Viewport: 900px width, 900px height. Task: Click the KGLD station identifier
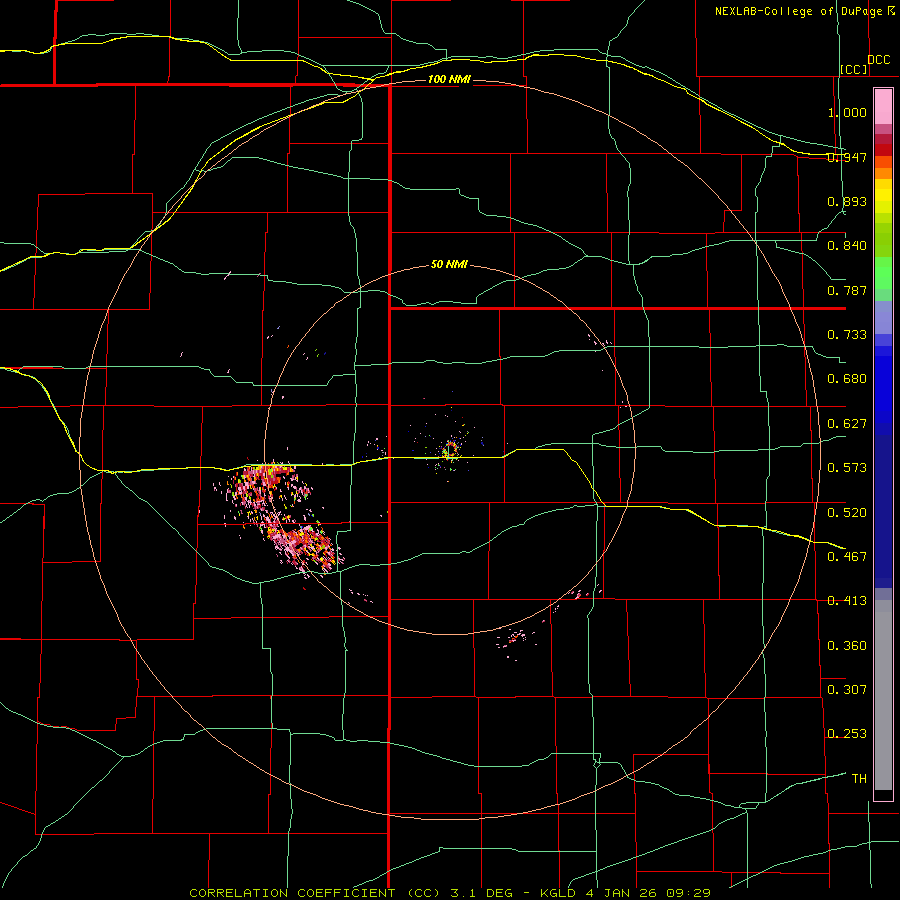coord(560,893)
